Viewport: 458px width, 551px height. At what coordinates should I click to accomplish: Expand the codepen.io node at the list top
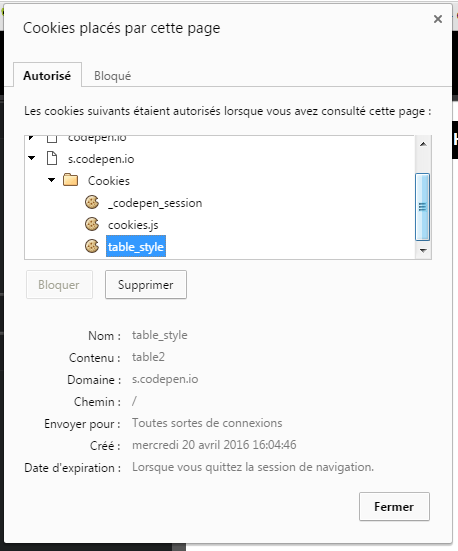(x=31, y=138)
